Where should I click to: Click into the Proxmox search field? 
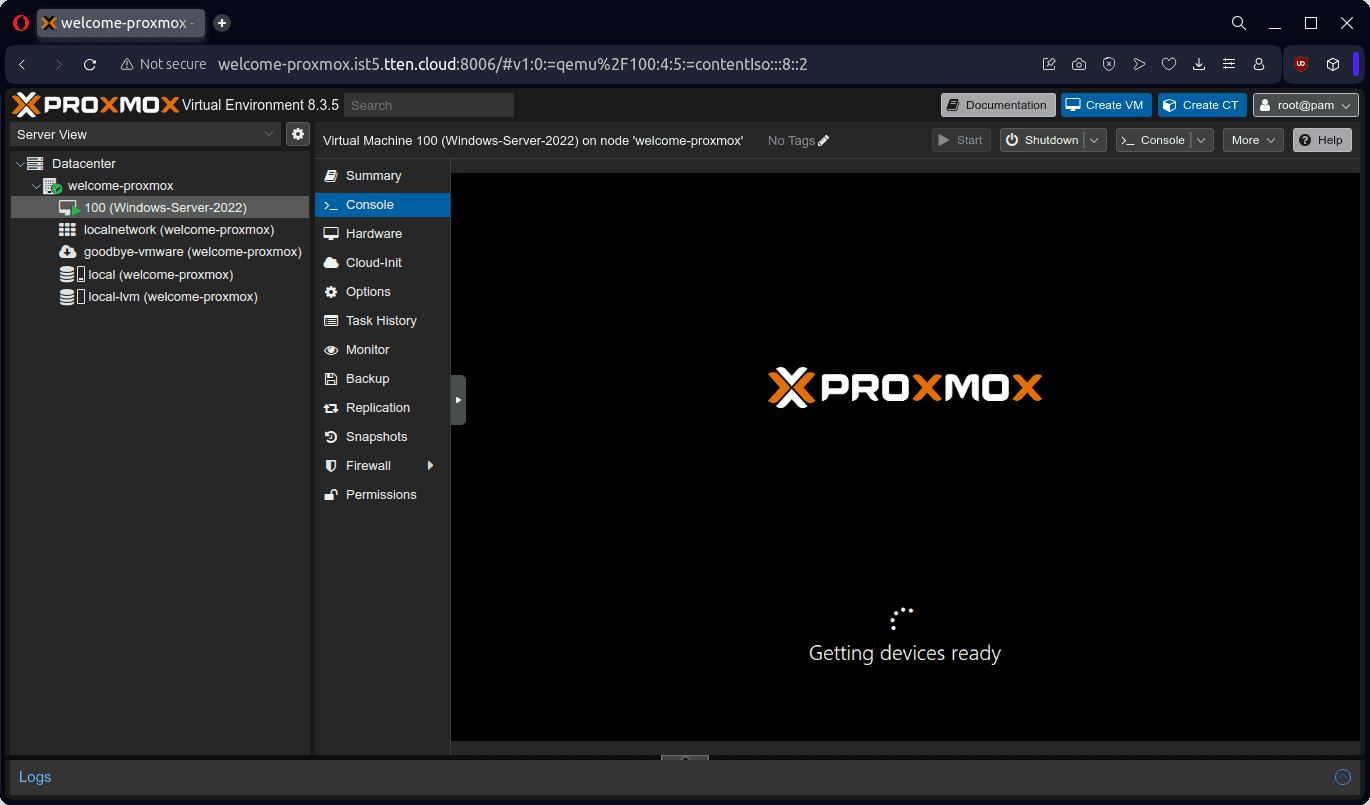pos(428,105)
